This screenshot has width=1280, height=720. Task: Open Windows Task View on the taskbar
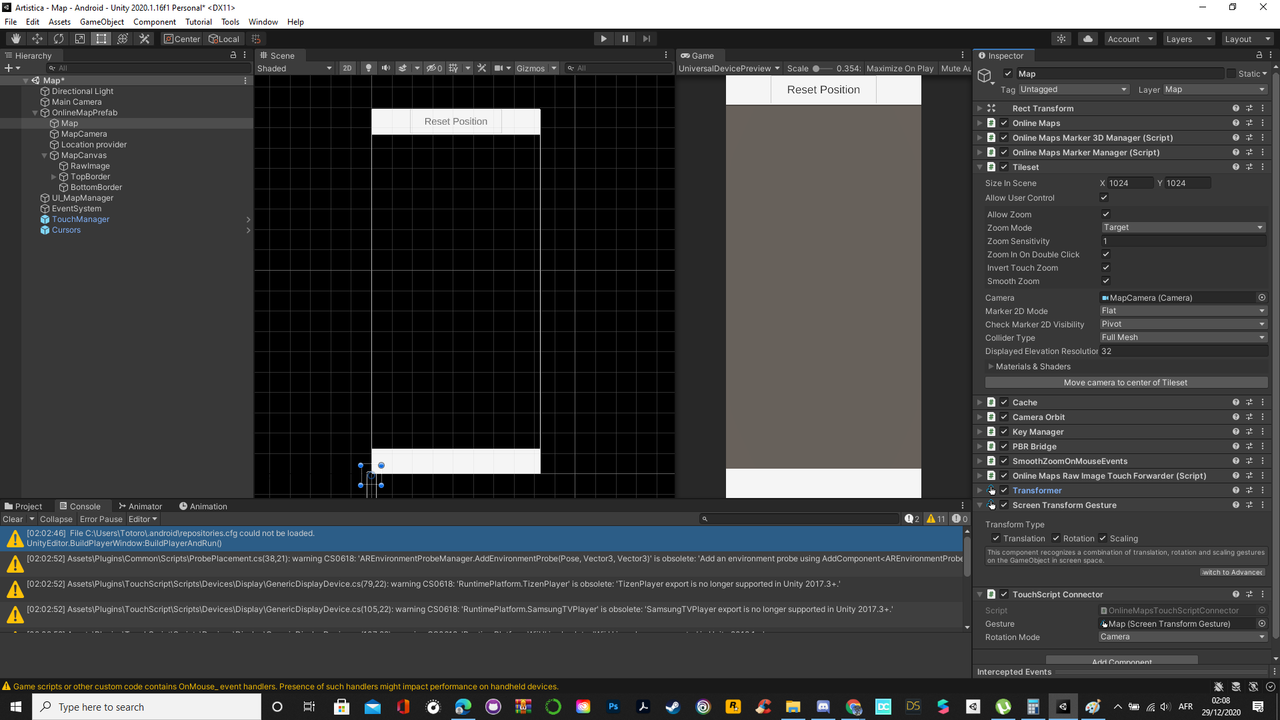(x=309, y=707)
